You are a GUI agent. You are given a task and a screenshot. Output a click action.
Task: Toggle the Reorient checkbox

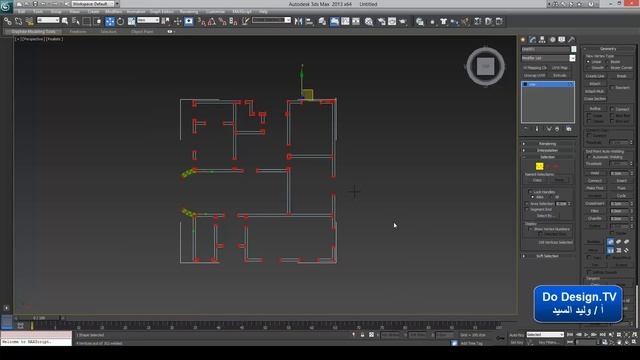[x=612, y=87]
